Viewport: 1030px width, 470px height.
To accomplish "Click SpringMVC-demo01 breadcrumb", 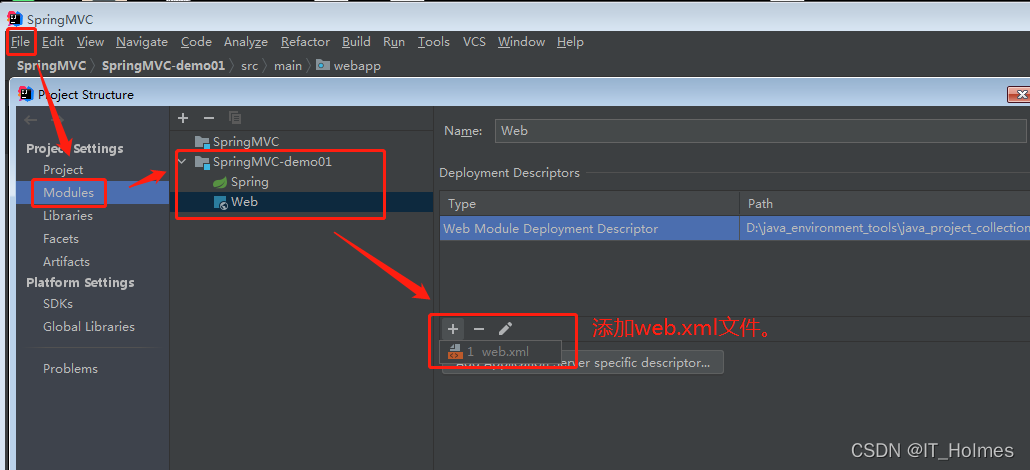I will tap(164, 66).
